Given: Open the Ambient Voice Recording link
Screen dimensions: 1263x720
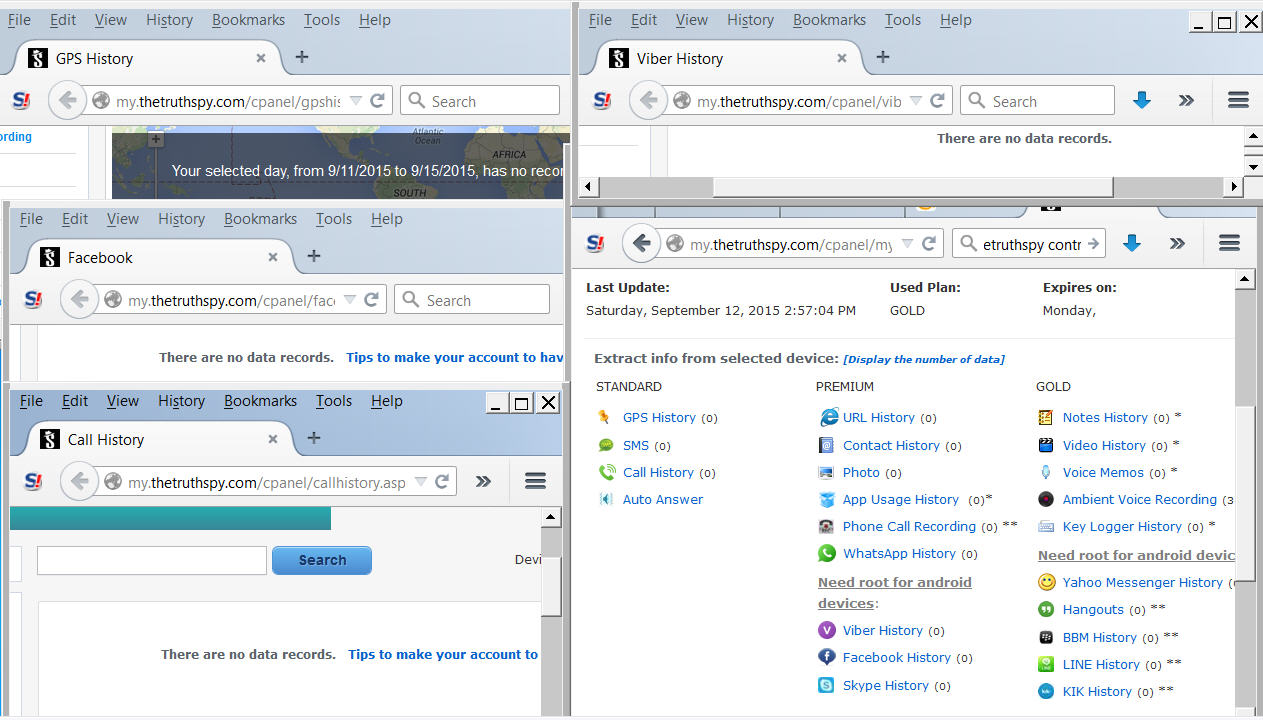Looking at the screenshot, I should pyautogui.click(x=1140, y=499).
